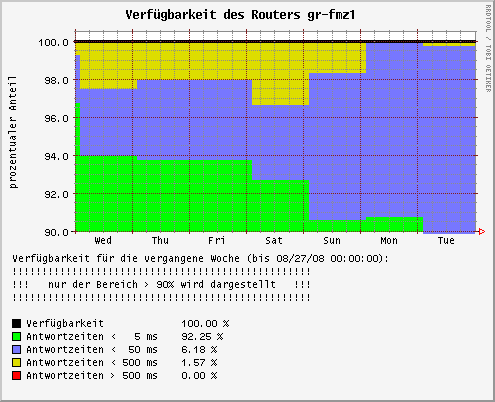This screenshot has width=495, height=402.
Task: Click the value '6.18 %' in legend
Action: point(199,349)
